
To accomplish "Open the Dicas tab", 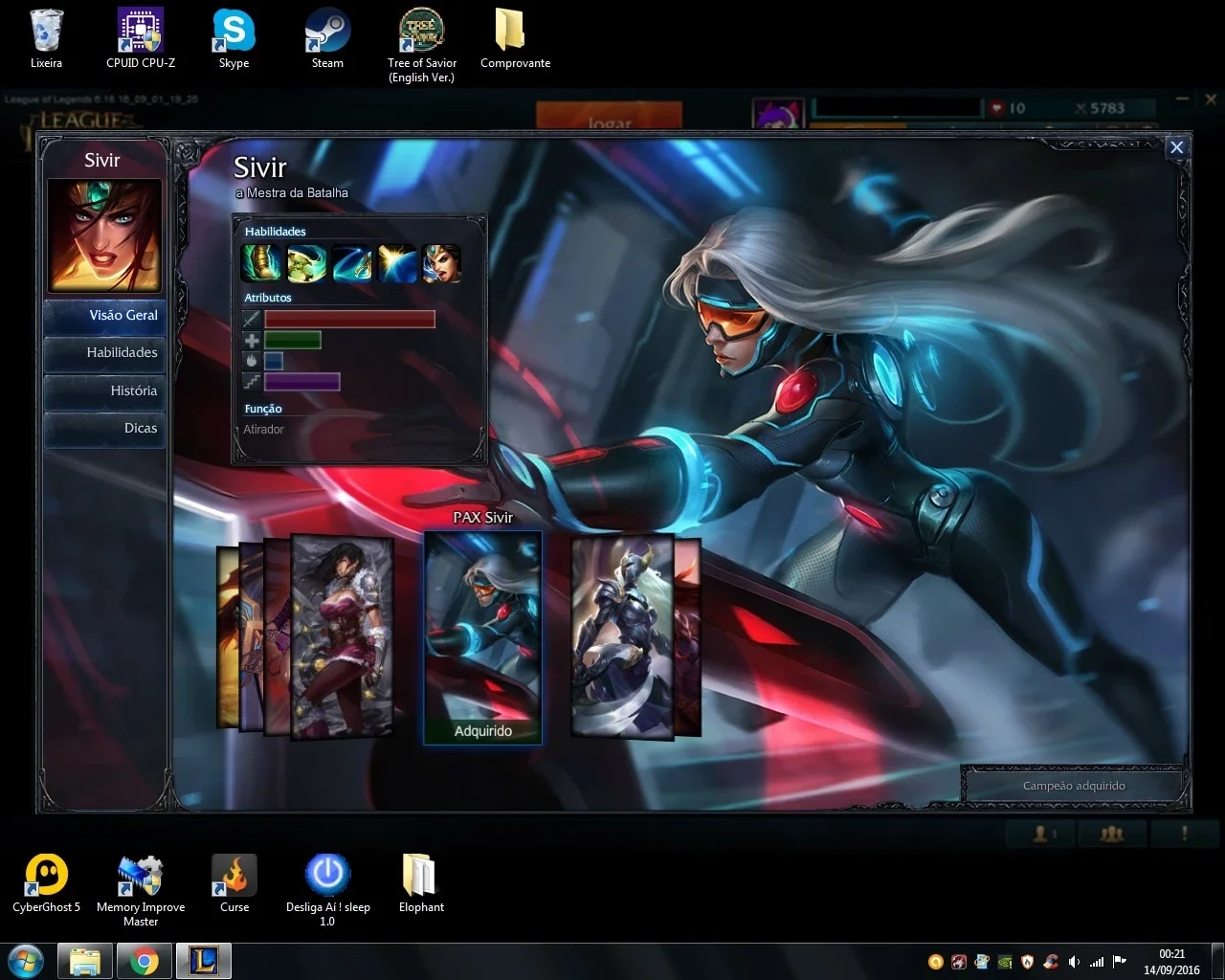I will point(104,429).
